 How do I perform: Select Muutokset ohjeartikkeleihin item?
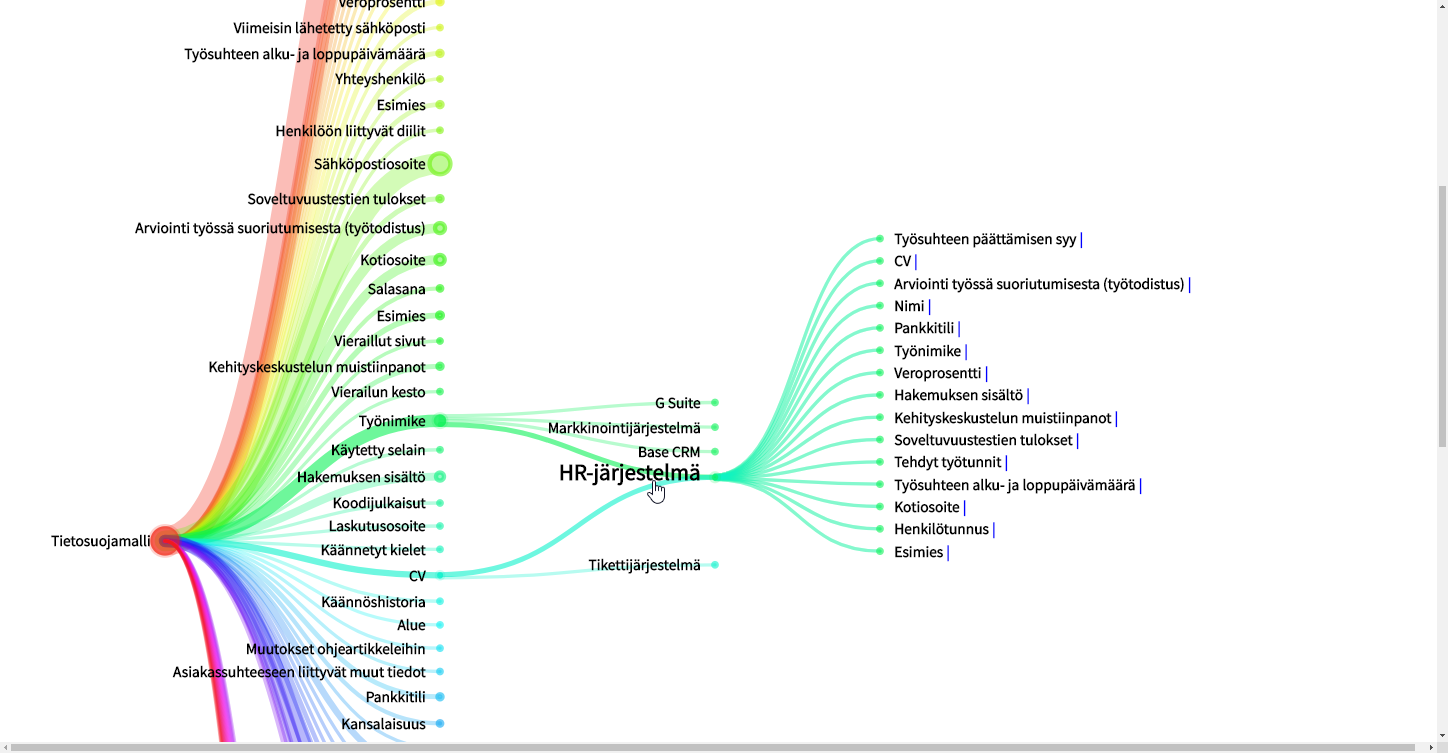tap(335, 649)
